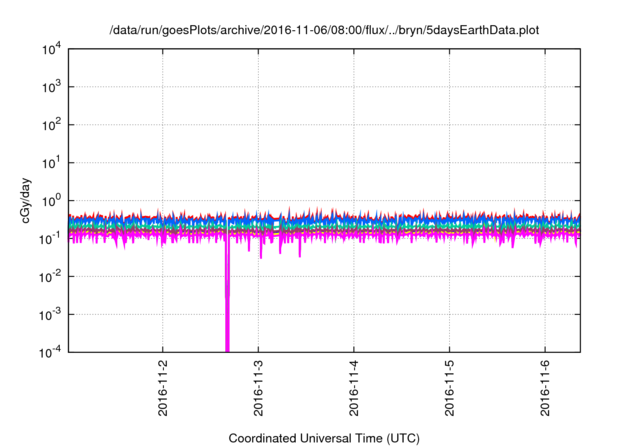640x448 pixels.
Task: Click the 10^-2 y-axis label
Action: pos(50,277)
